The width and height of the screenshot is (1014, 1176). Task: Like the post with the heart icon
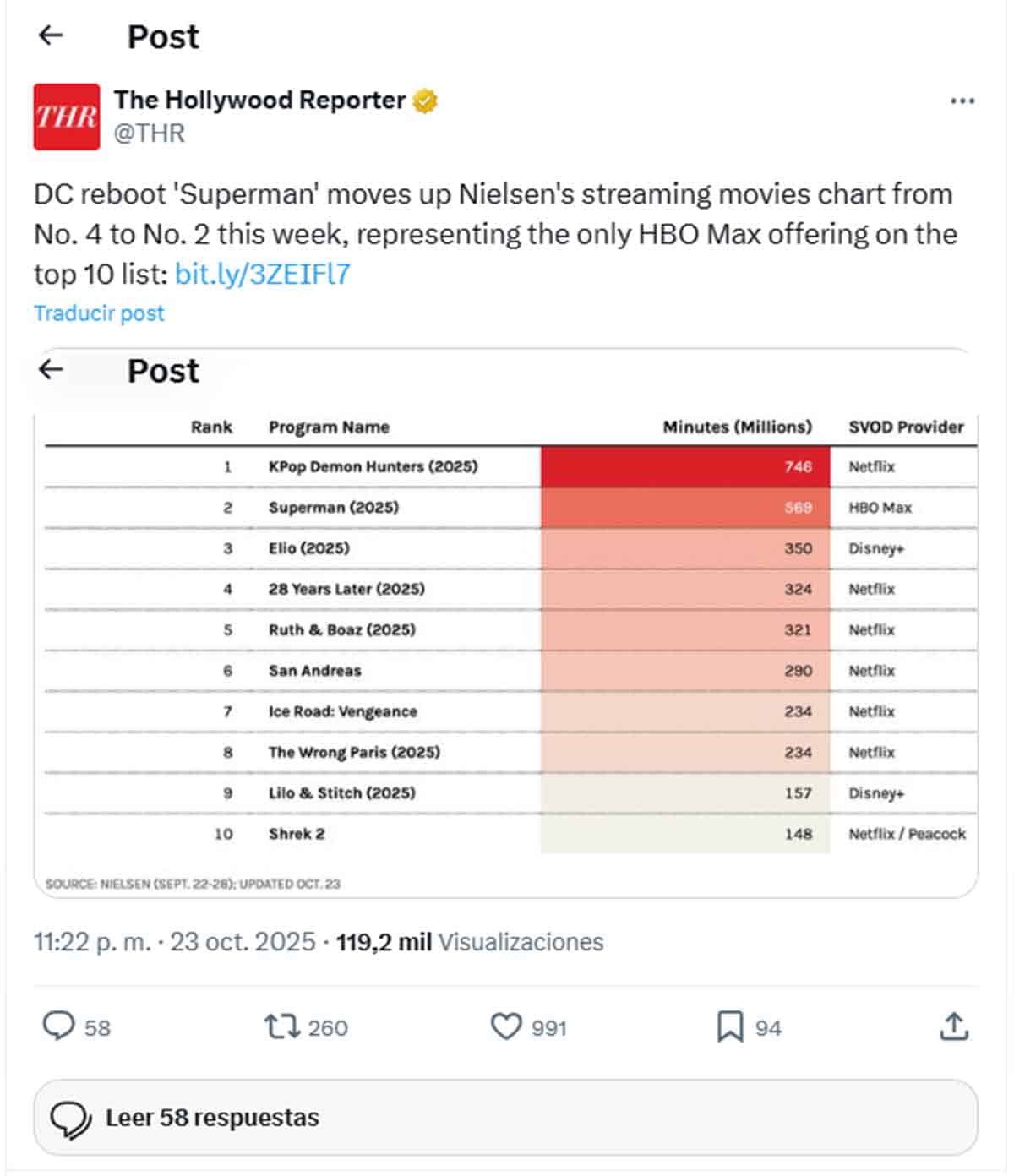point(506,1026)
